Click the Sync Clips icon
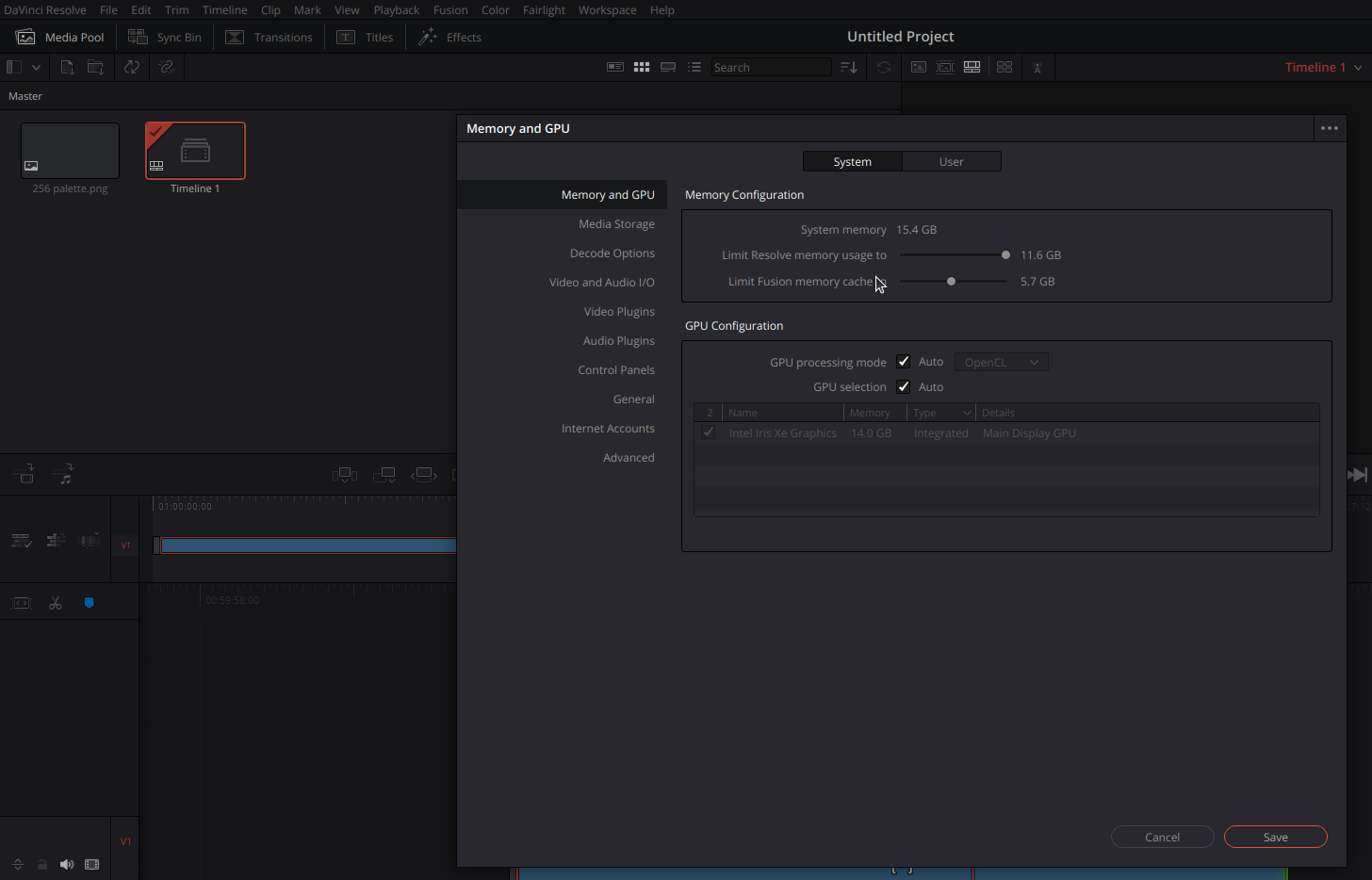Image resolution: width=1372 pixels, height=880 pixels. click(x=132, y=67)
